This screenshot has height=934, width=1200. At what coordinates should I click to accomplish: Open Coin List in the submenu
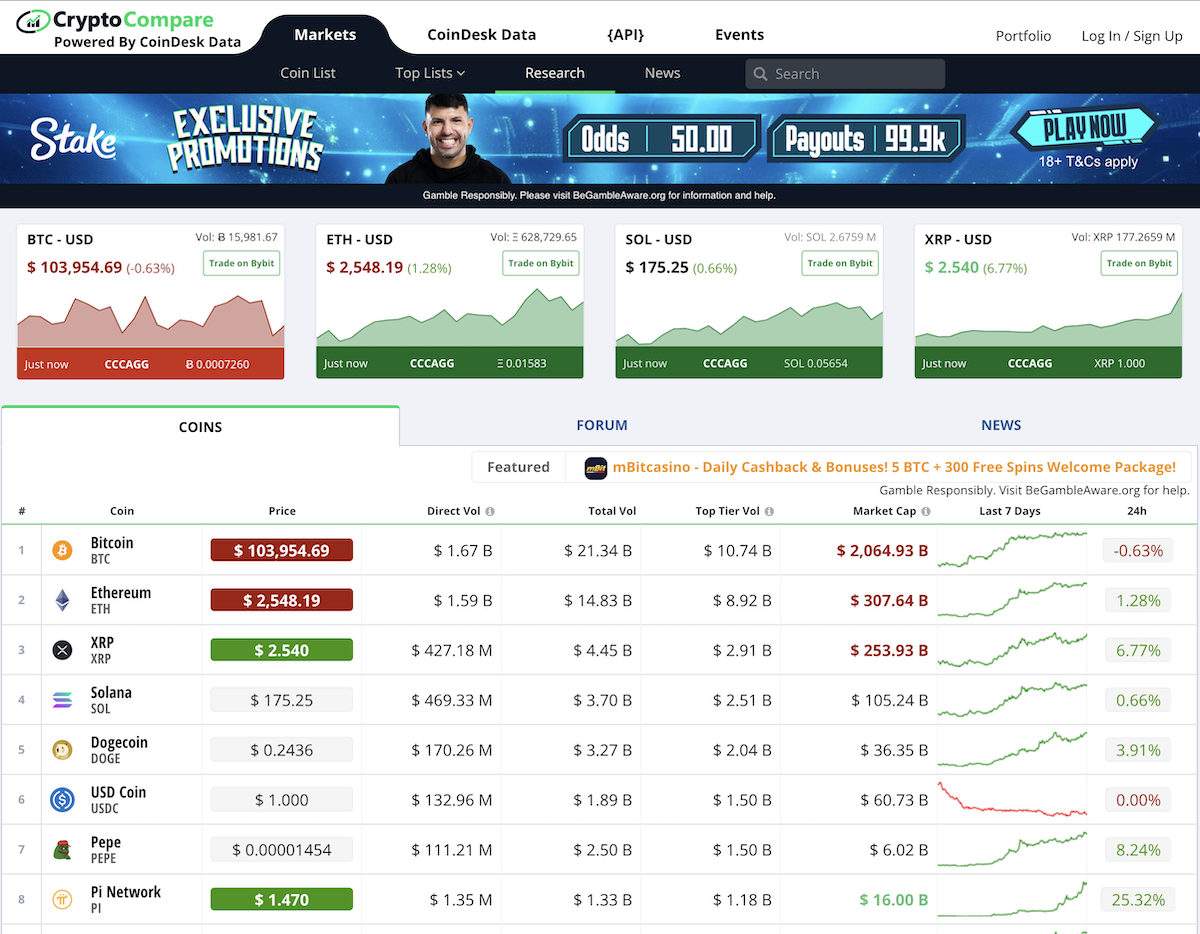click(308, 73)
